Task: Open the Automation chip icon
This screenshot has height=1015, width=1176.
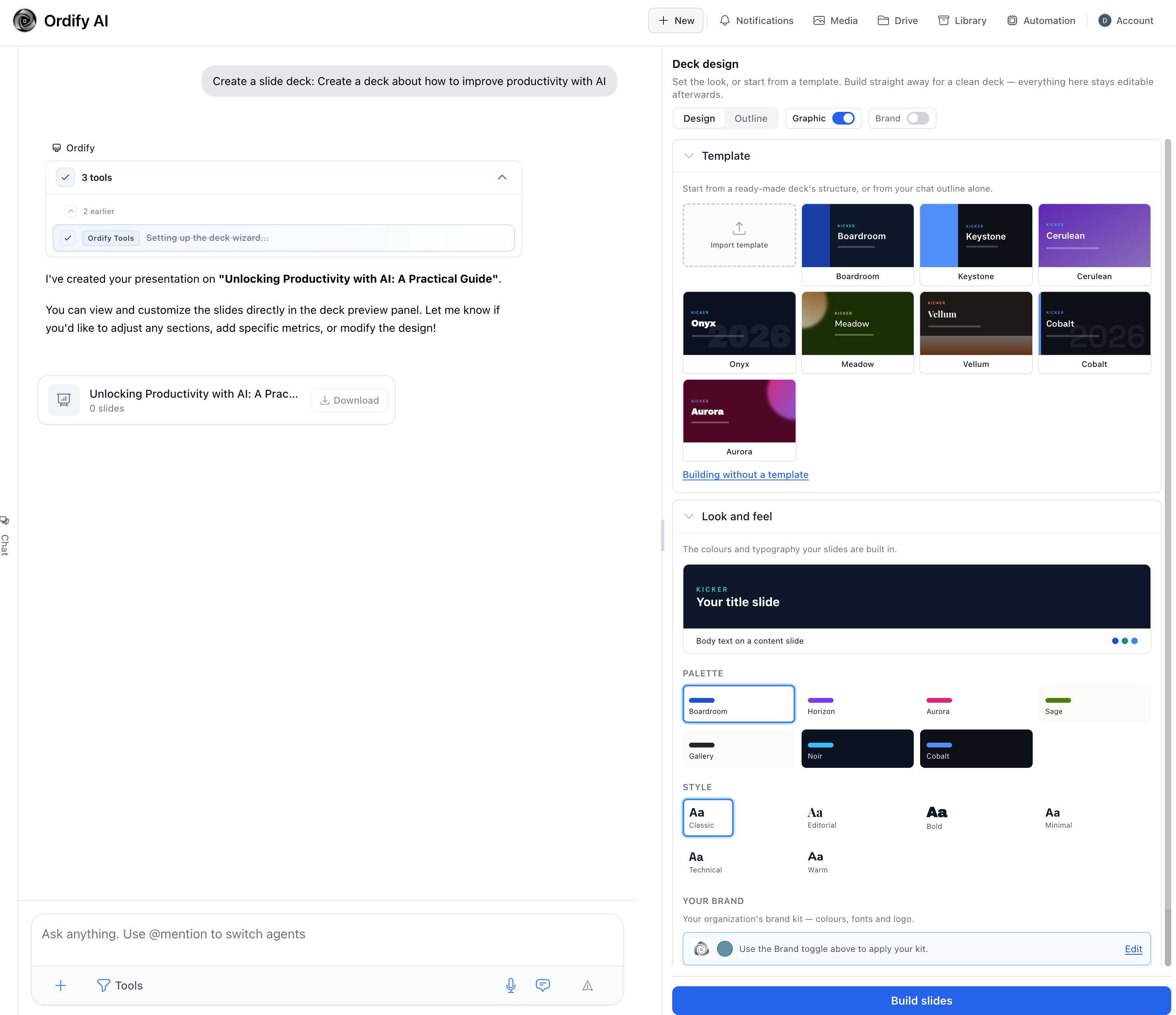Action: (x=1012, y=21)
